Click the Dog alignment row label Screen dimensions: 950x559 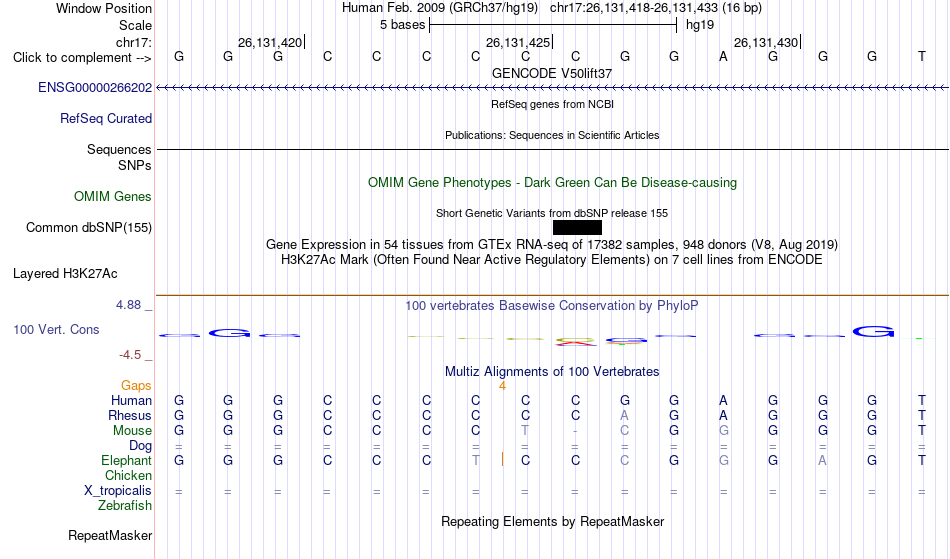pos(140,446)
